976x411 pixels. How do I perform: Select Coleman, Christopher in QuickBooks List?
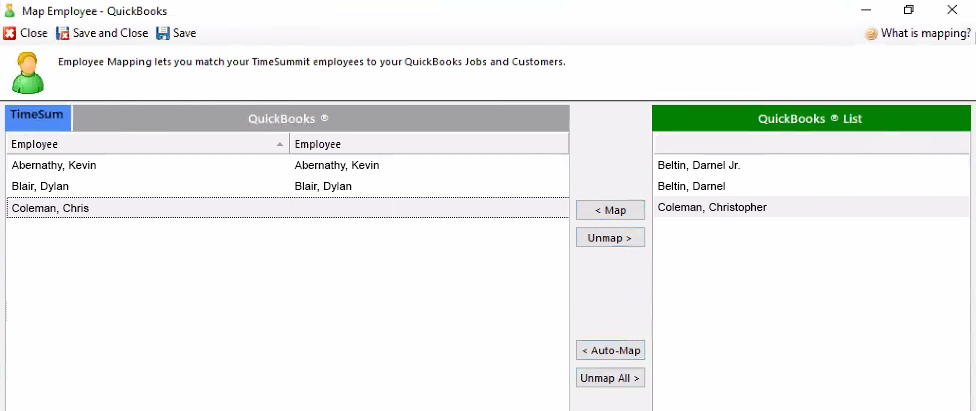(812, 207)
